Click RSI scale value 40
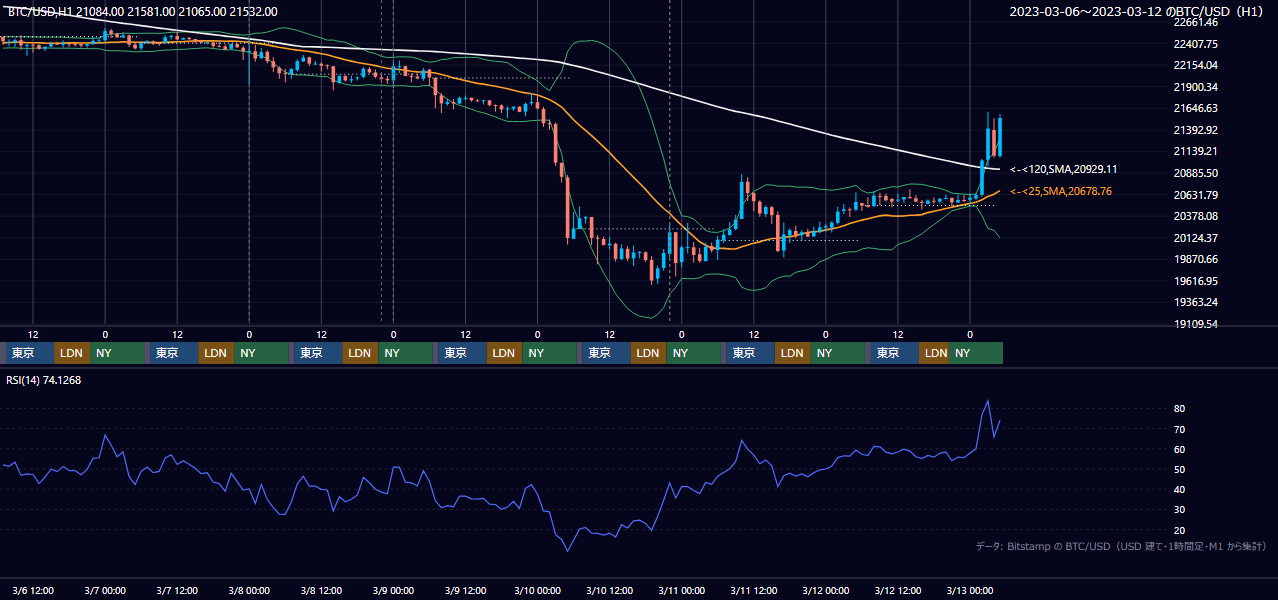Image resolution: width=1278 pixels, height=600 pixels. [1179, 489]
